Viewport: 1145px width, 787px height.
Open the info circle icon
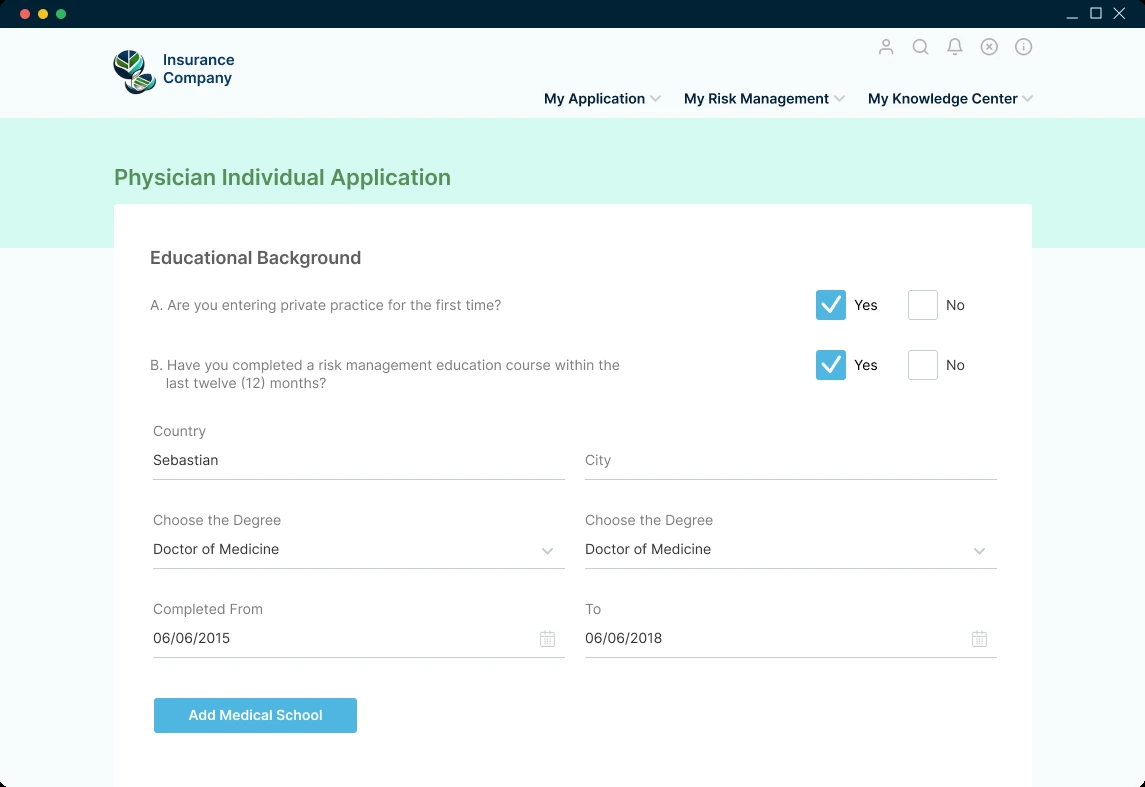pyautogui.click(x=1023, y=47)
